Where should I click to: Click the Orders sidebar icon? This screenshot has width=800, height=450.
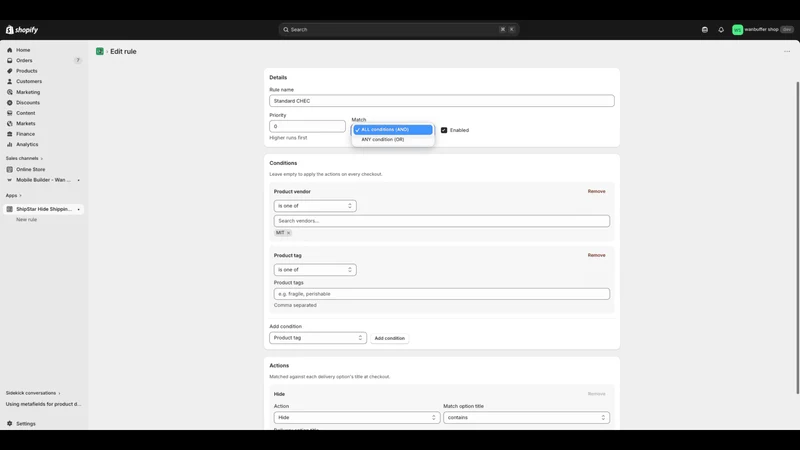point(9,60)
